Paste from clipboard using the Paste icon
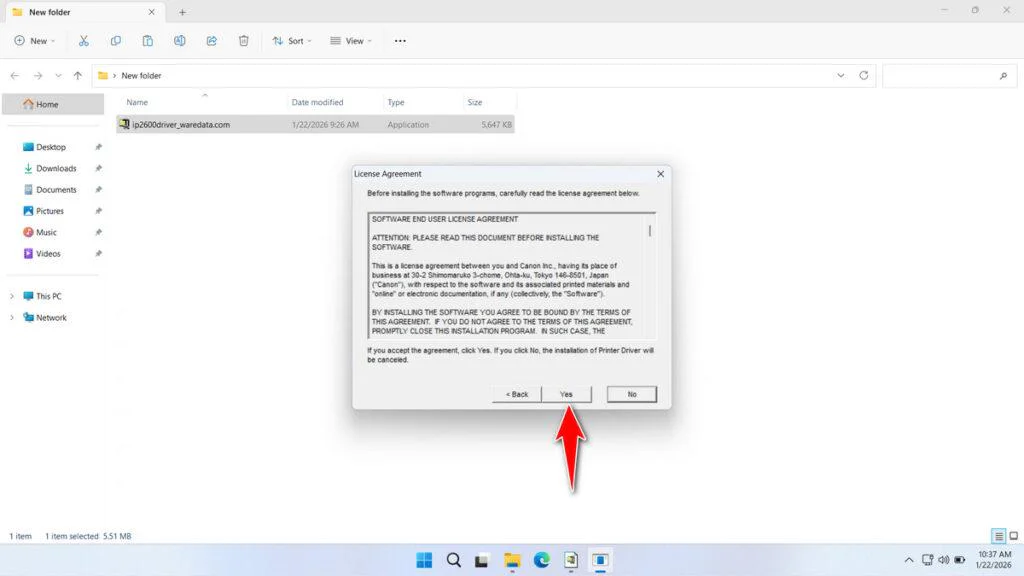The image size is (1024, 576). 148,41
